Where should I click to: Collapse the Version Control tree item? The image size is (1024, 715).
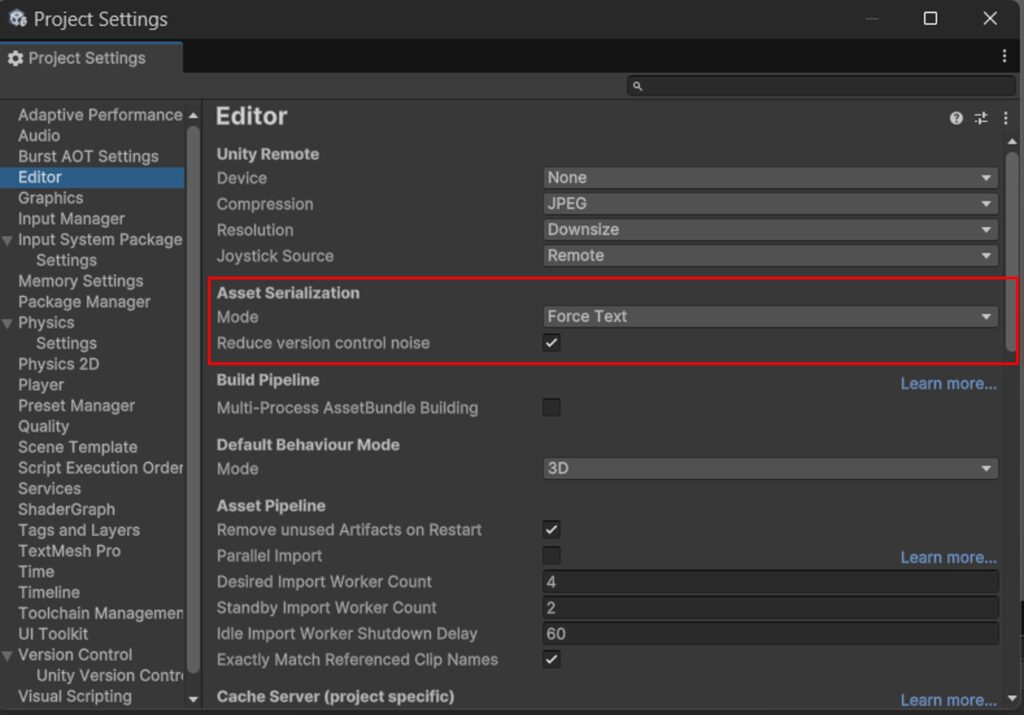pos(8,656)
